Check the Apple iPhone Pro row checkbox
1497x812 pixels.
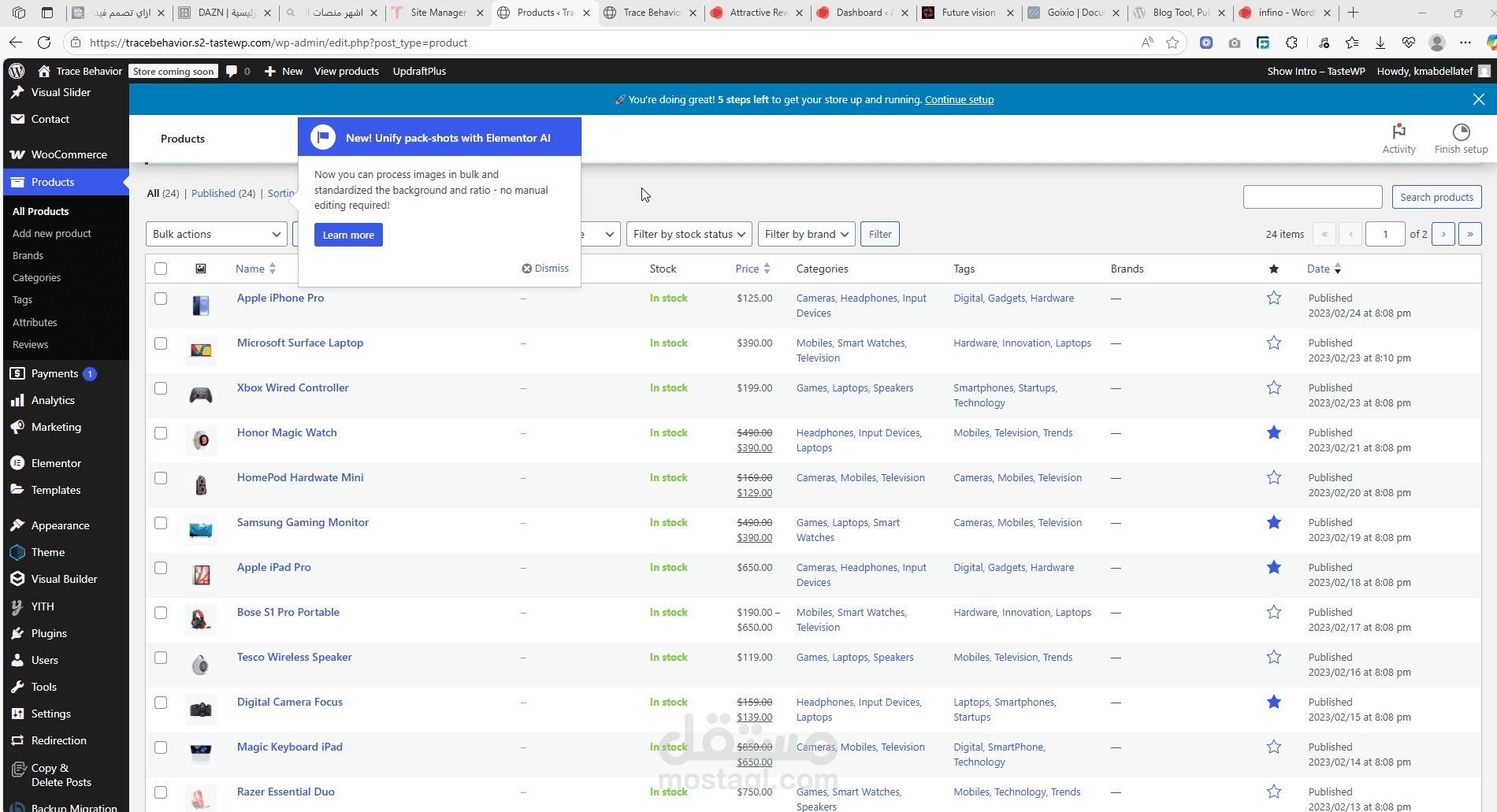click(161, 298)
